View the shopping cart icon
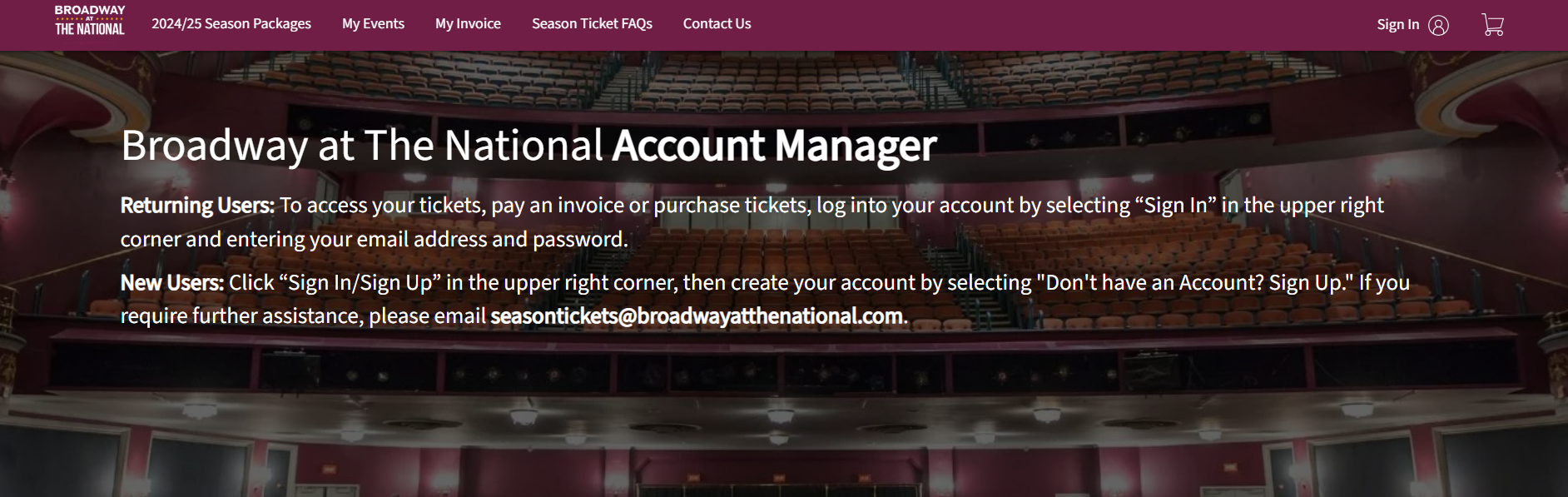The width and height of the screenshot is (1568, 497). [1492, 25]
